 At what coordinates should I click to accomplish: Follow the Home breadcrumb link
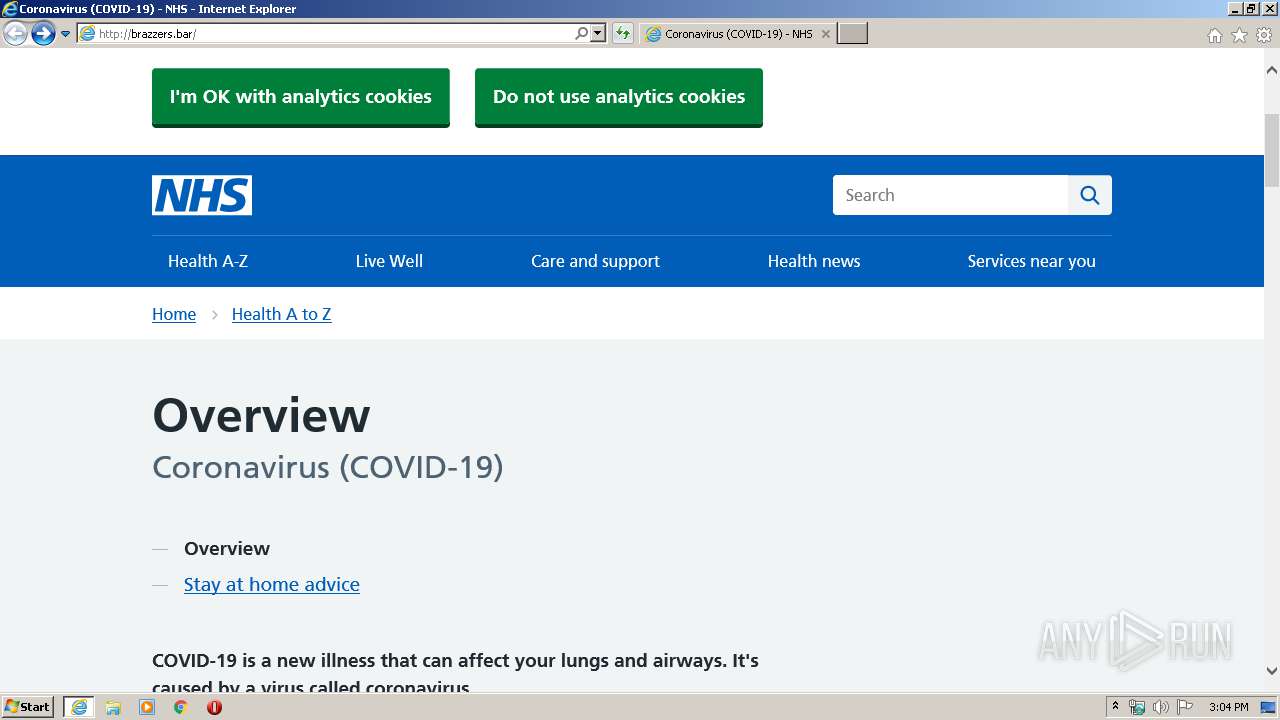click(174, 314)
